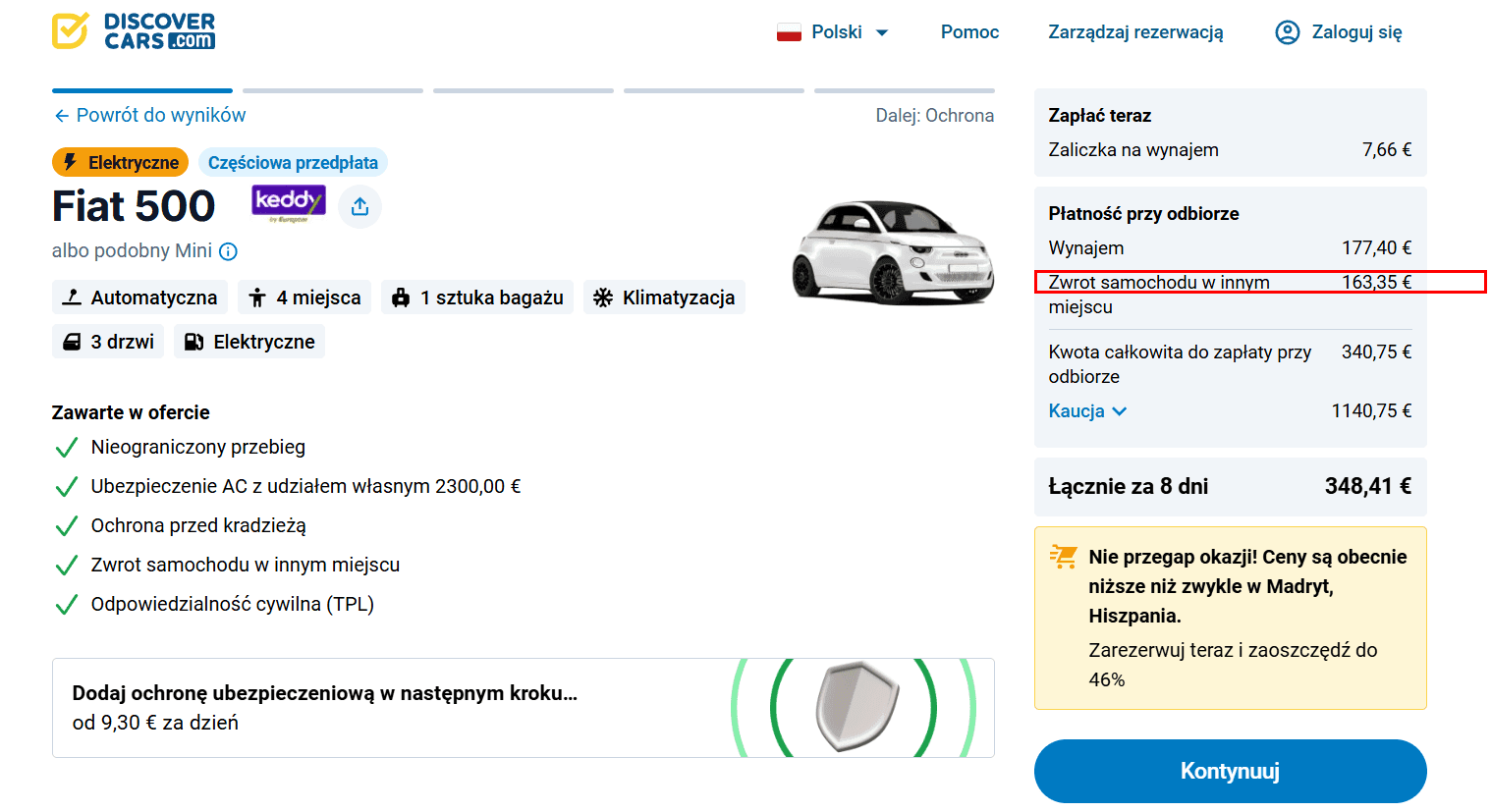Click 'Dalej: Ochrona' next step text
Image resolution: width=1491 pixels, height=812 pixels.
[x=935, y=116]
